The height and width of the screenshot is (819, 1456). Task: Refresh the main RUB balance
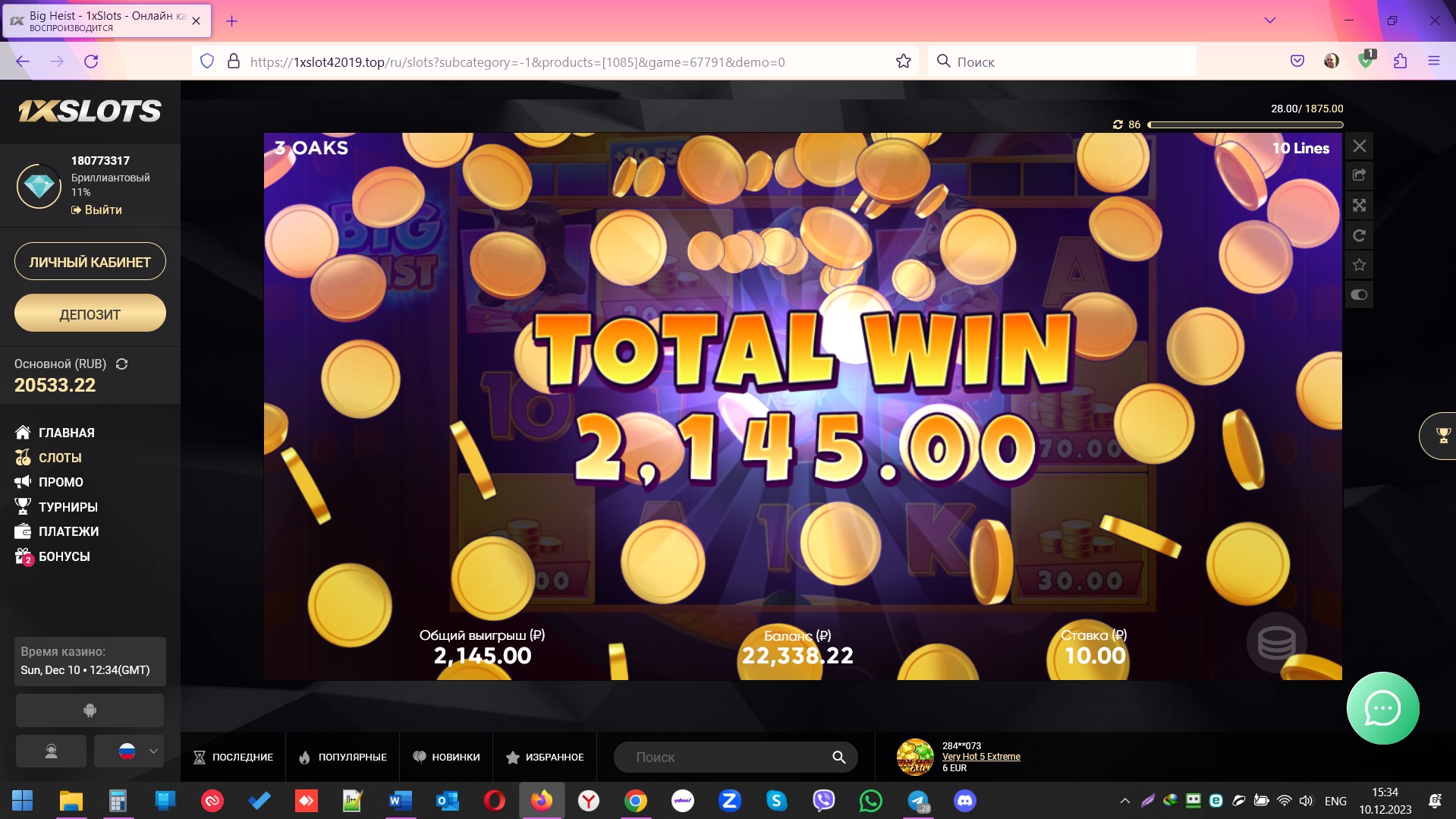(121, 364)
